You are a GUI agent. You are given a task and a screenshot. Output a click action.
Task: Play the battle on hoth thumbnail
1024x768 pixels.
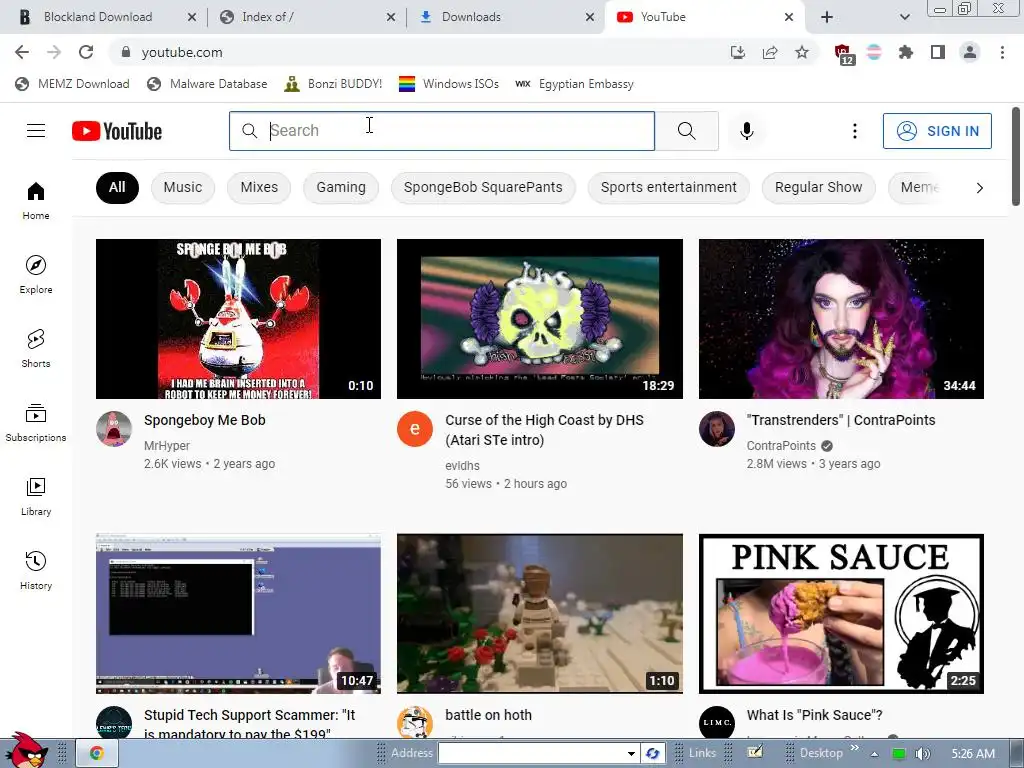[539, 614]
